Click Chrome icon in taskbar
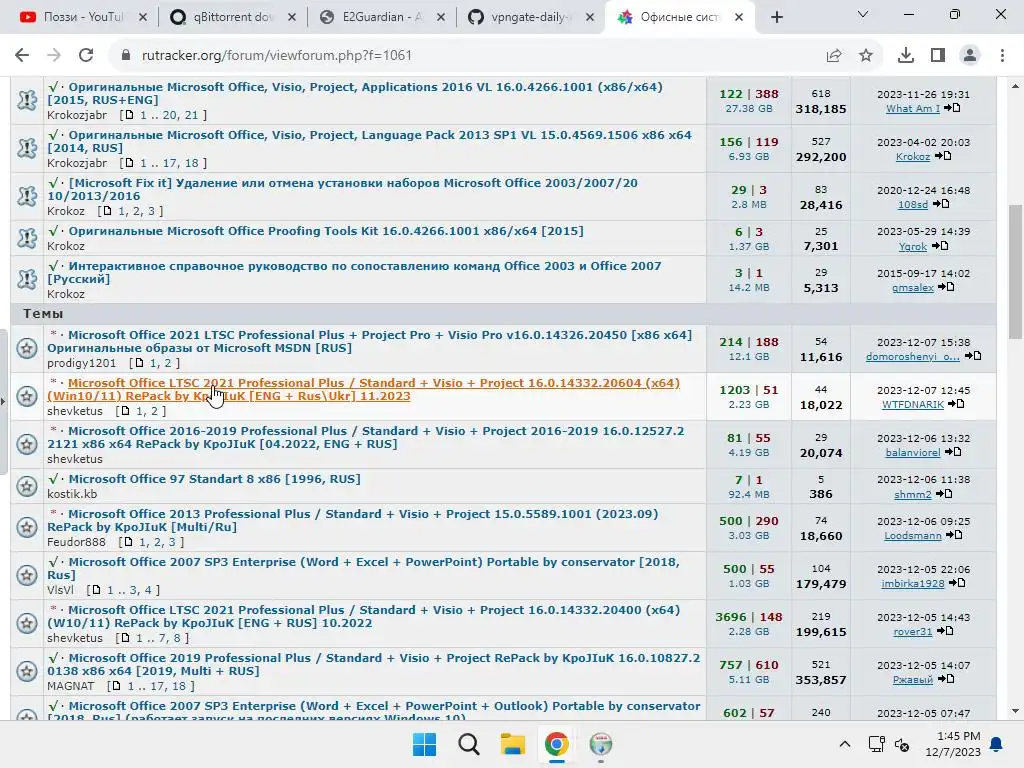The image size is (1024, 768). pos(556,744)
